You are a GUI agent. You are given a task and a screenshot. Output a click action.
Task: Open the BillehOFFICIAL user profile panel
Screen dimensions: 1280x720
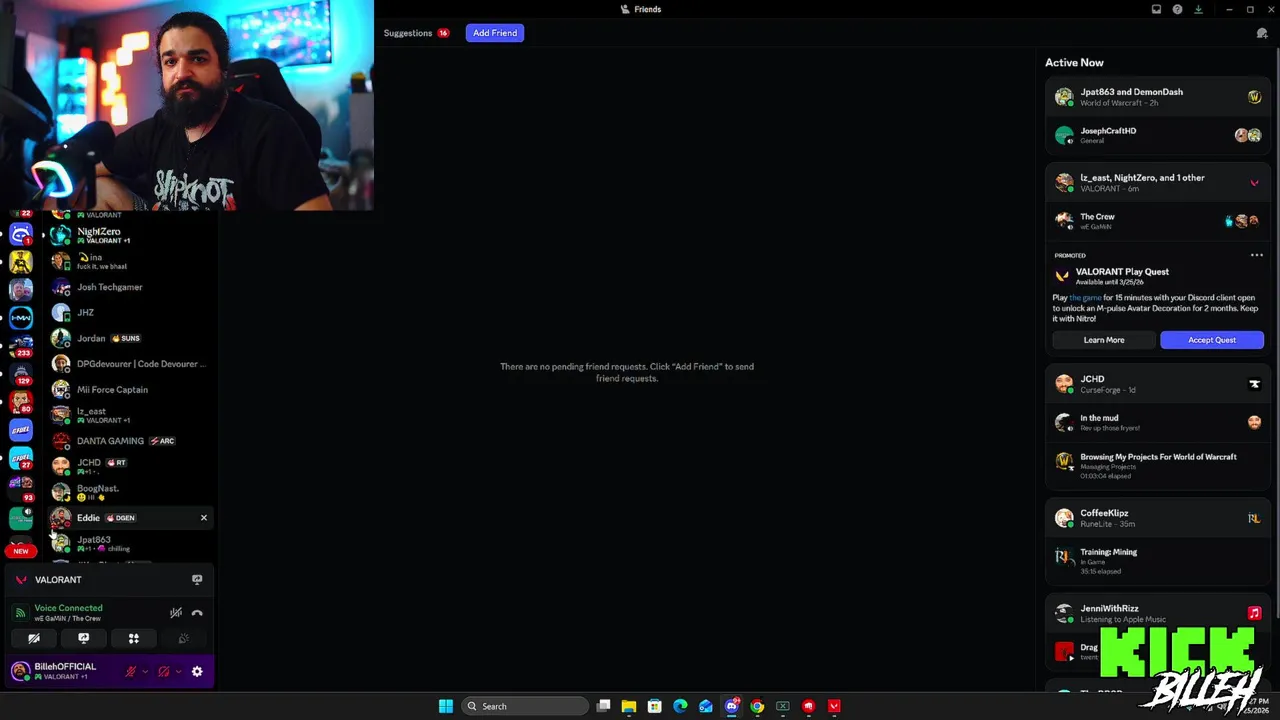(65, 671)
